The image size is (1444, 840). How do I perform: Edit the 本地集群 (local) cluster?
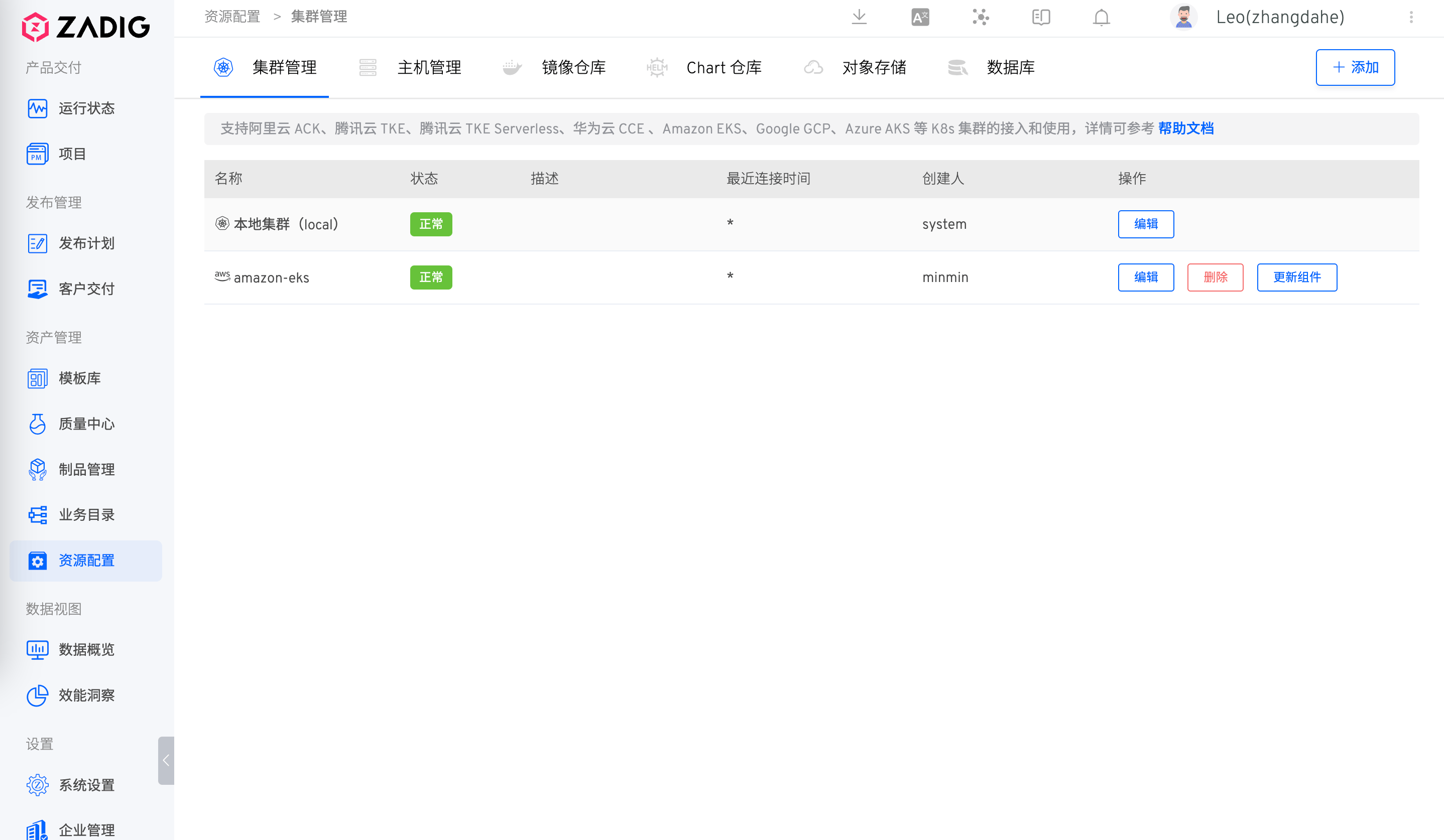(x=1146, y=224)
